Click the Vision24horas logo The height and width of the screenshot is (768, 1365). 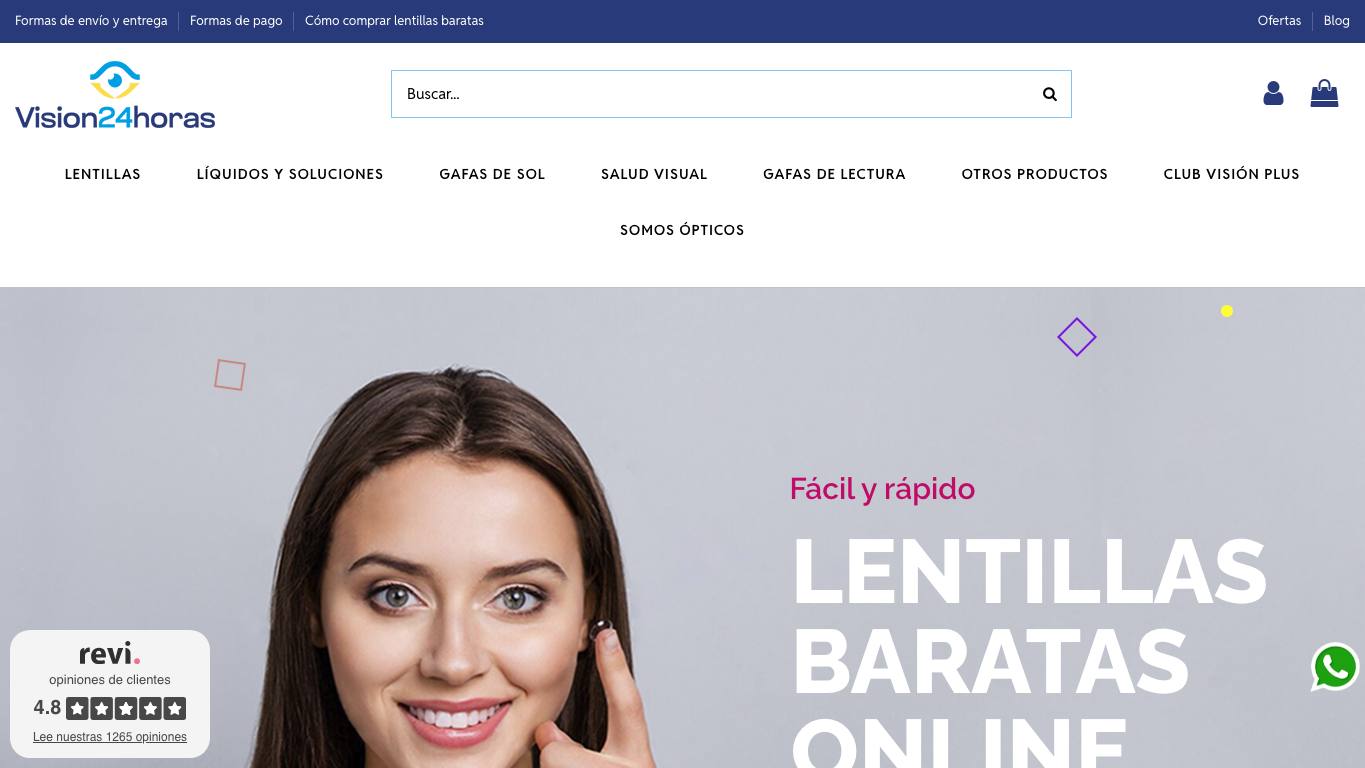point(115,95)
